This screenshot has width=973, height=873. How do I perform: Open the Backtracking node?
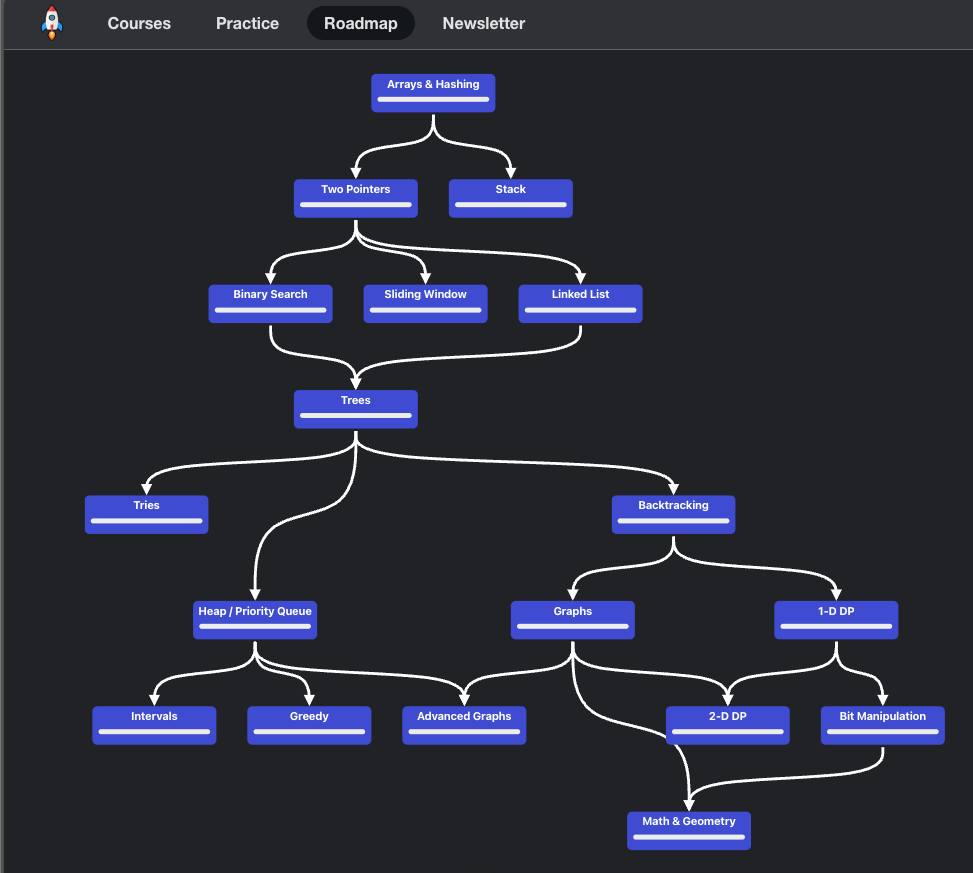pyautogui.click(x=673, y=514)
